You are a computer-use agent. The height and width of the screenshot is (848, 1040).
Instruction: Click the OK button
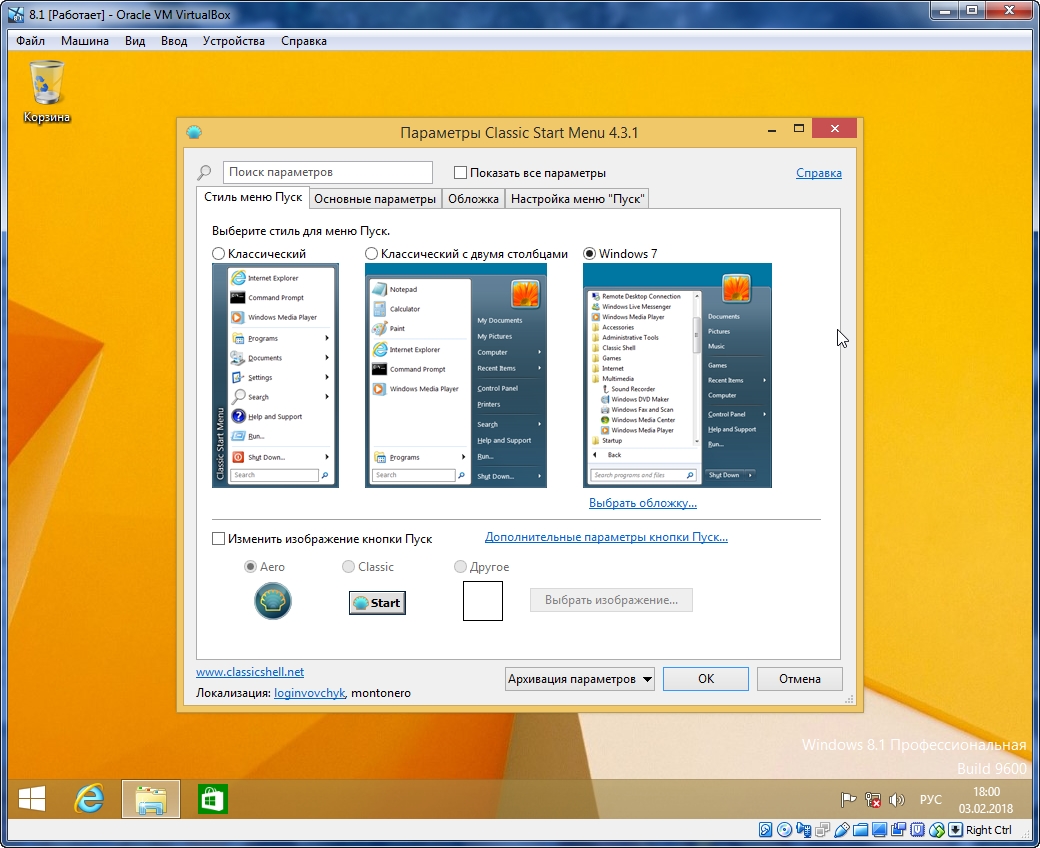(706, 679)
